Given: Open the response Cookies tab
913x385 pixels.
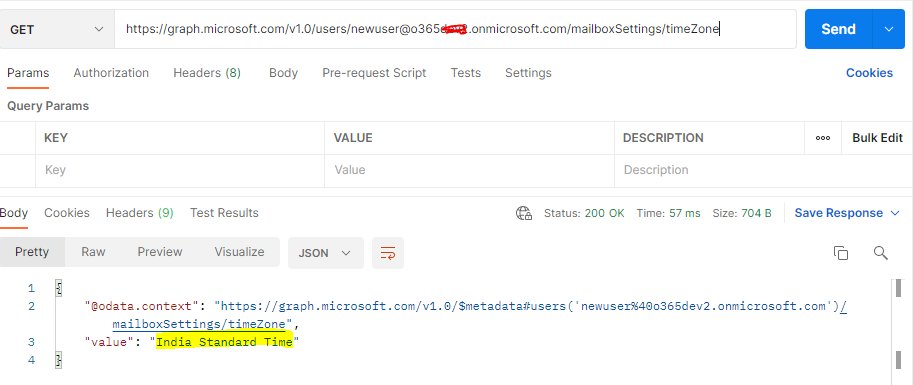Looking at the screenshot, I should click(67, 213).
